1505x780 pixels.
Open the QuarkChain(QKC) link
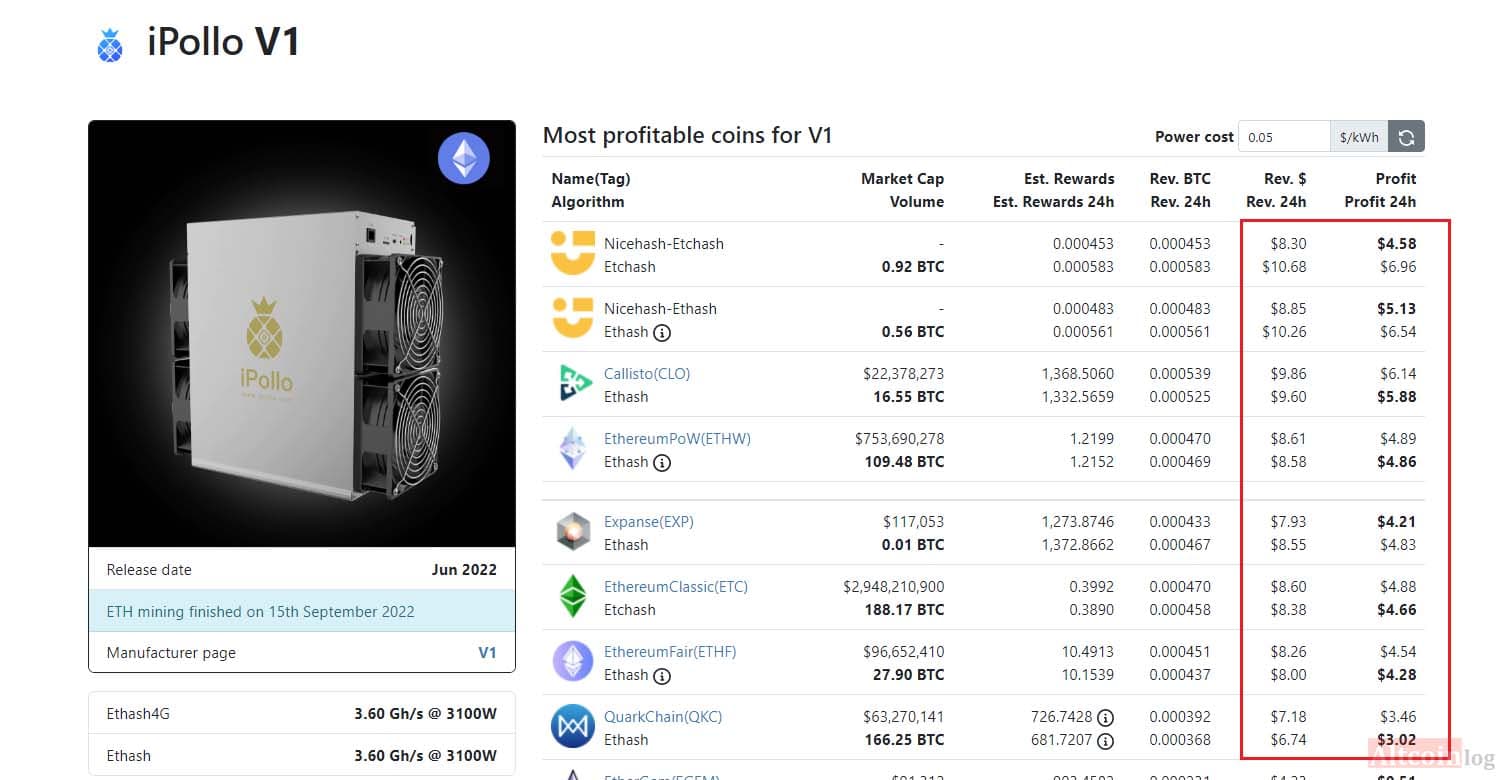663,717
